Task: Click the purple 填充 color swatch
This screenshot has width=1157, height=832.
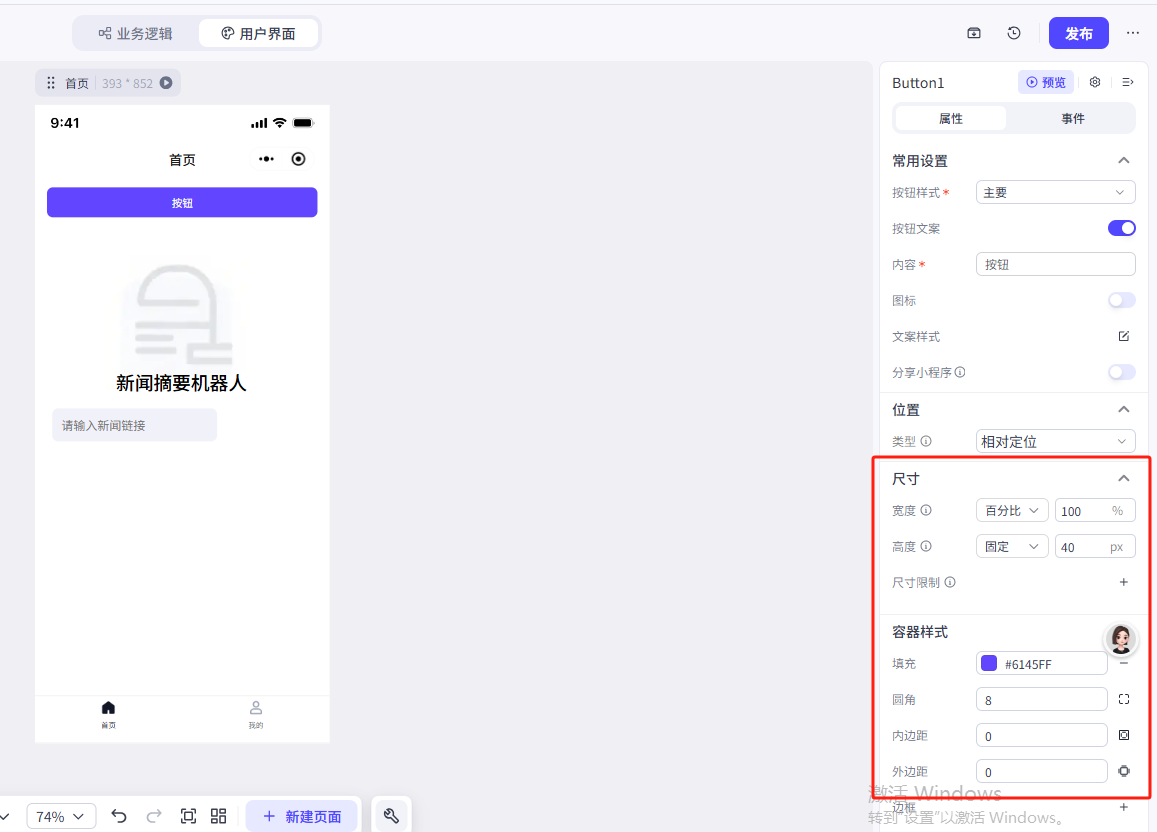Action: [x=989, y=663]
